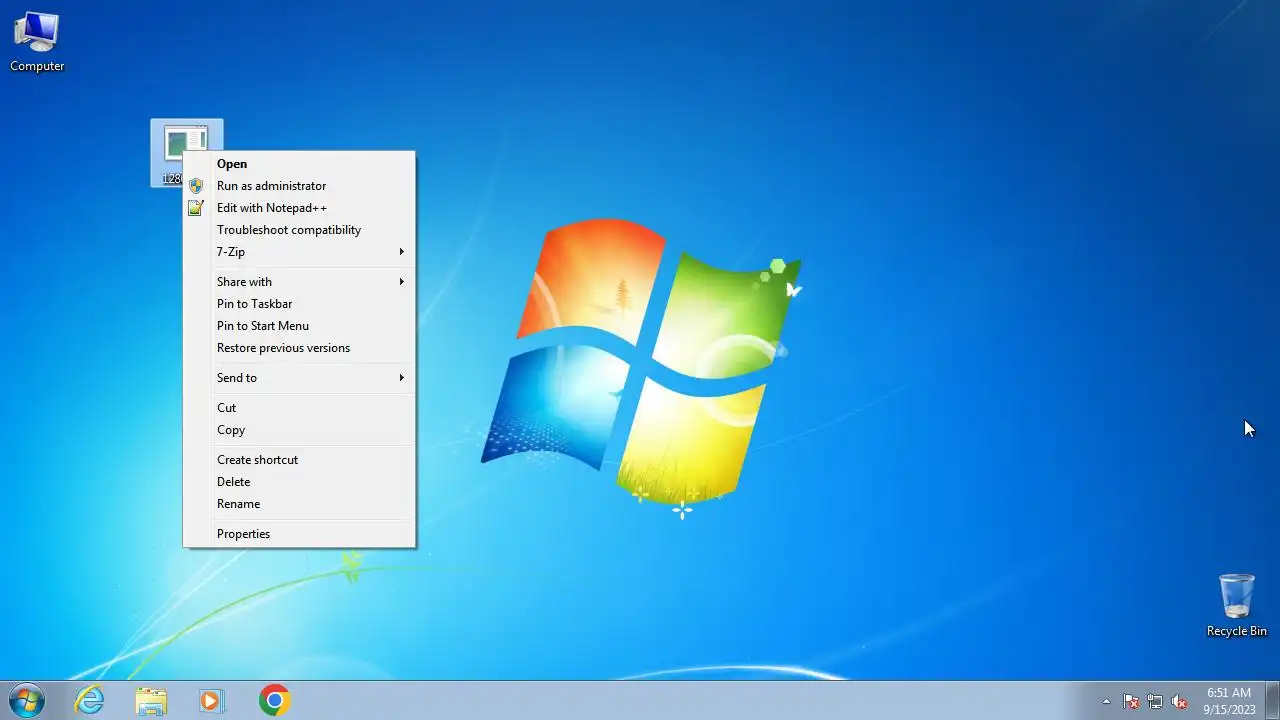Open Properties from the context menu
Image resolution: width=1280 pixels, height=720 pixels.
299,534
